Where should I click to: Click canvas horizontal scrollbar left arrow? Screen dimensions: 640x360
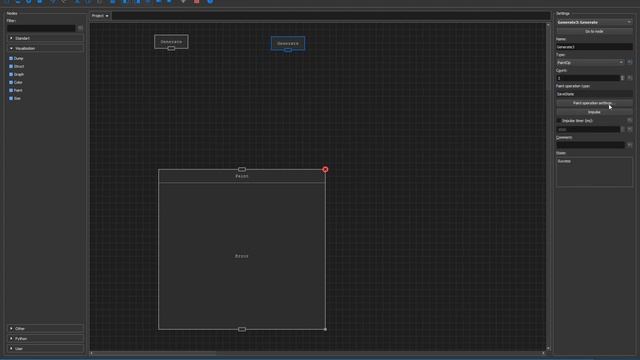tap(92, 353)
